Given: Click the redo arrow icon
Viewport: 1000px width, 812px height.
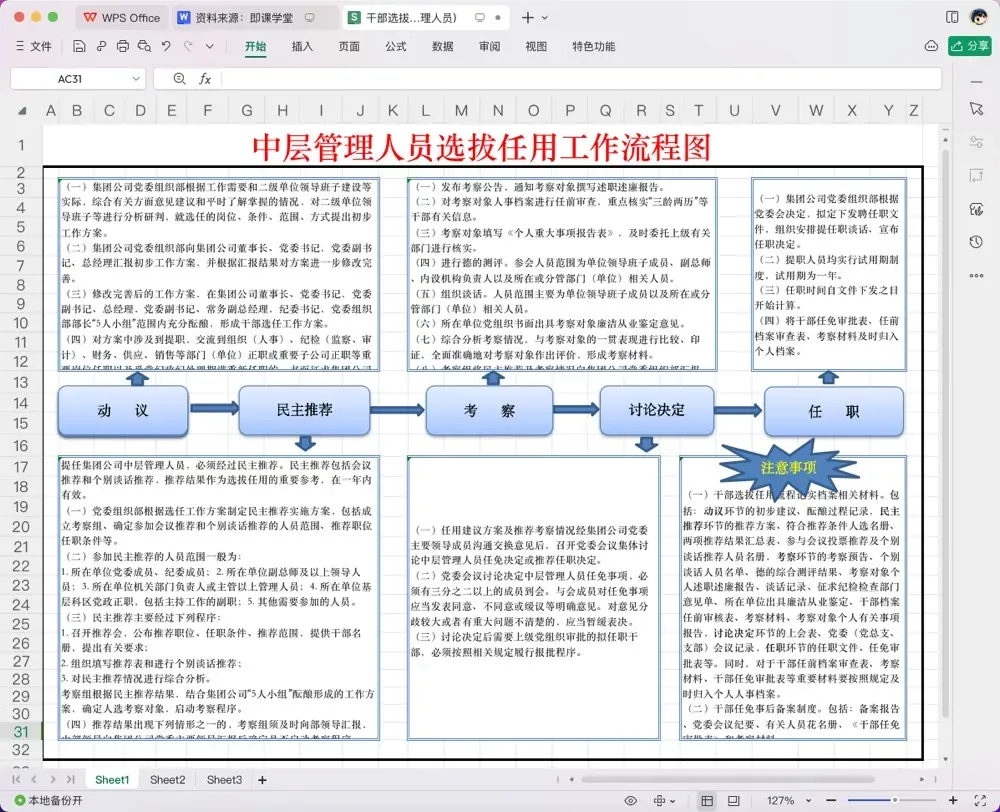Looking at the screenshot, I should (x=188, y=46).
